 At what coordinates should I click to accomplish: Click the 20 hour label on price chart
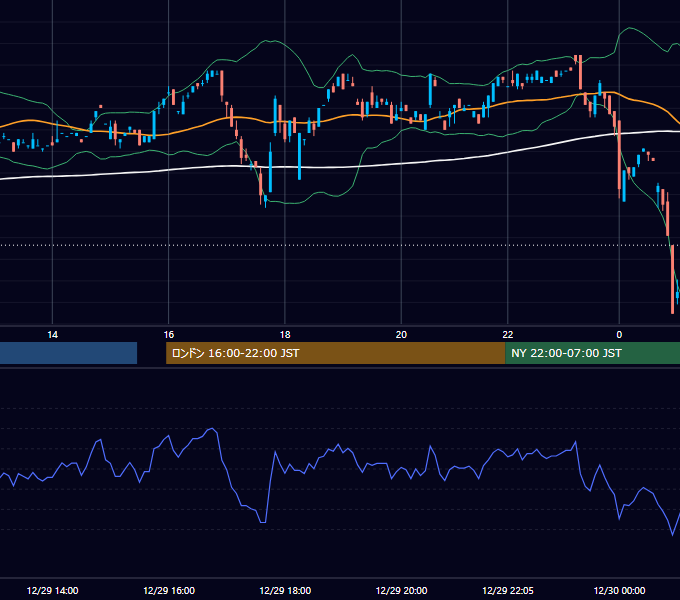pyautogui.click(x=401, y=335)
